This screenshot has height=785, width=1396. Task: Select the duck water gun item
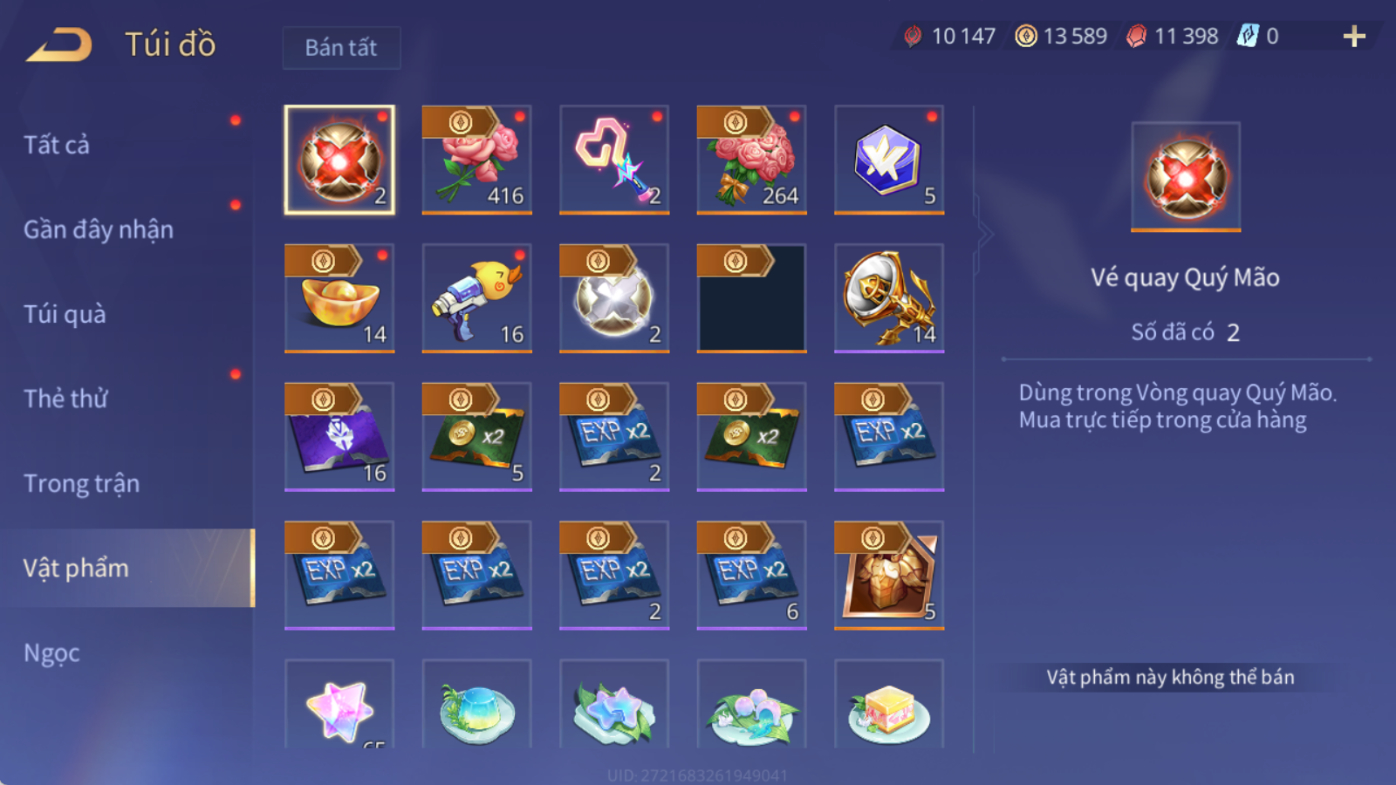pyautogui.click(x=477, y=298)
